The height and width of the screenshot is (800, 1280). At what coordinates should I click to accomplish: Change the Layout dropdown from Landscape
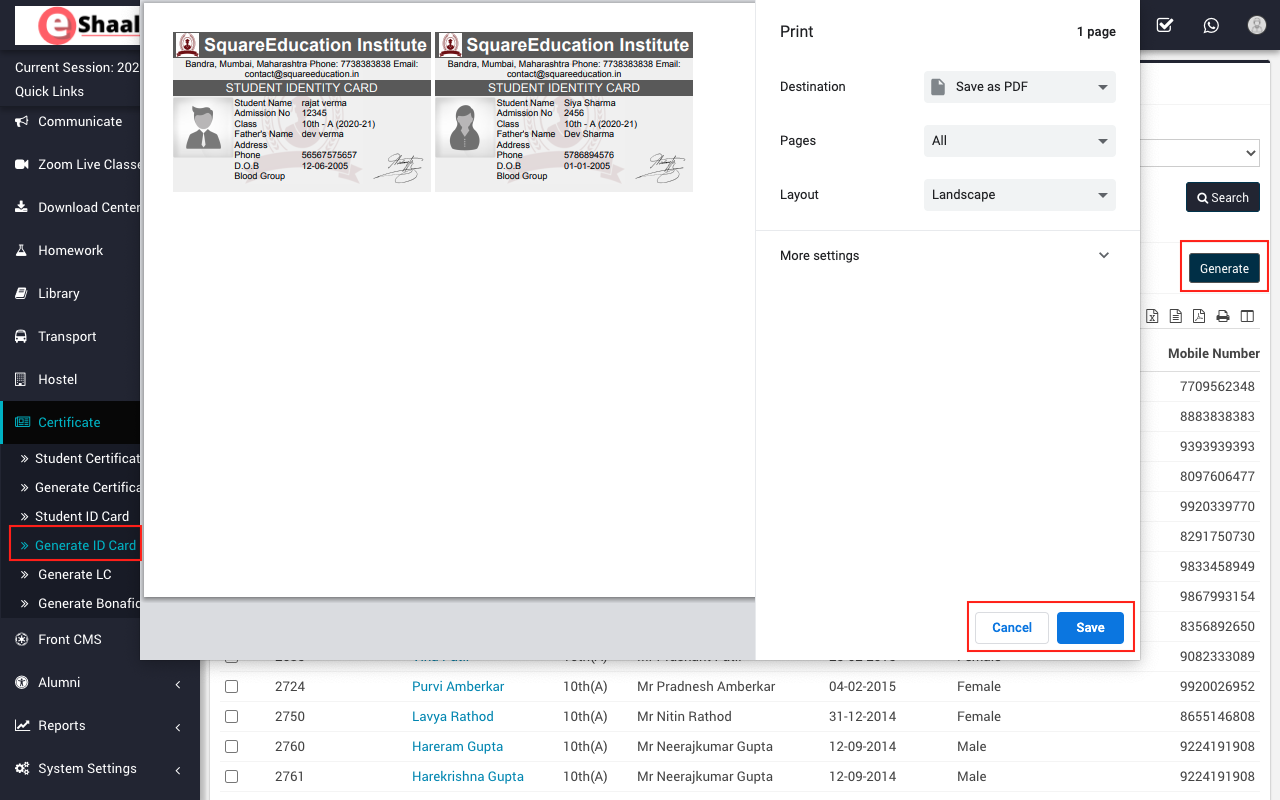coord(1019,195)
